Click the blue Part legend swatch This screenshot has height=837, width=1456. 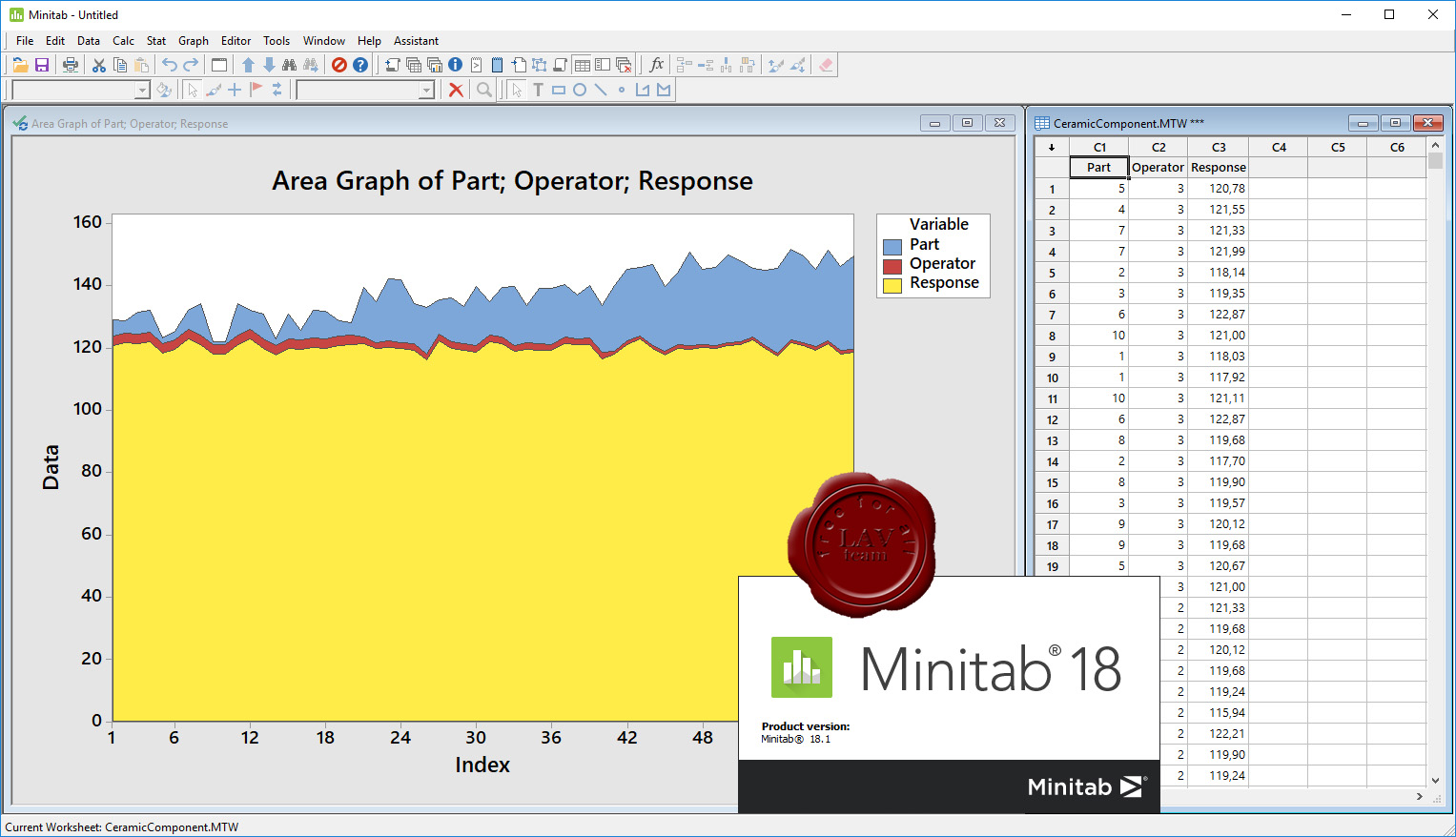pyautogui.click(x=892, y=247)
